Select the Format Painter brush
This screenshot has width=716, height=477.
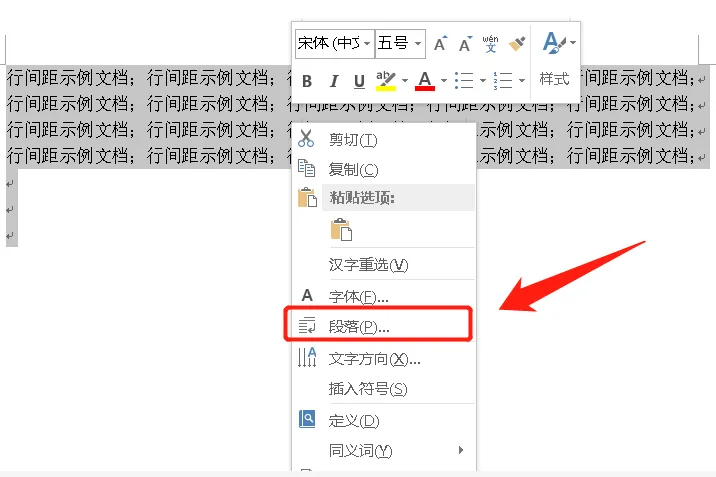coord(516,44)
